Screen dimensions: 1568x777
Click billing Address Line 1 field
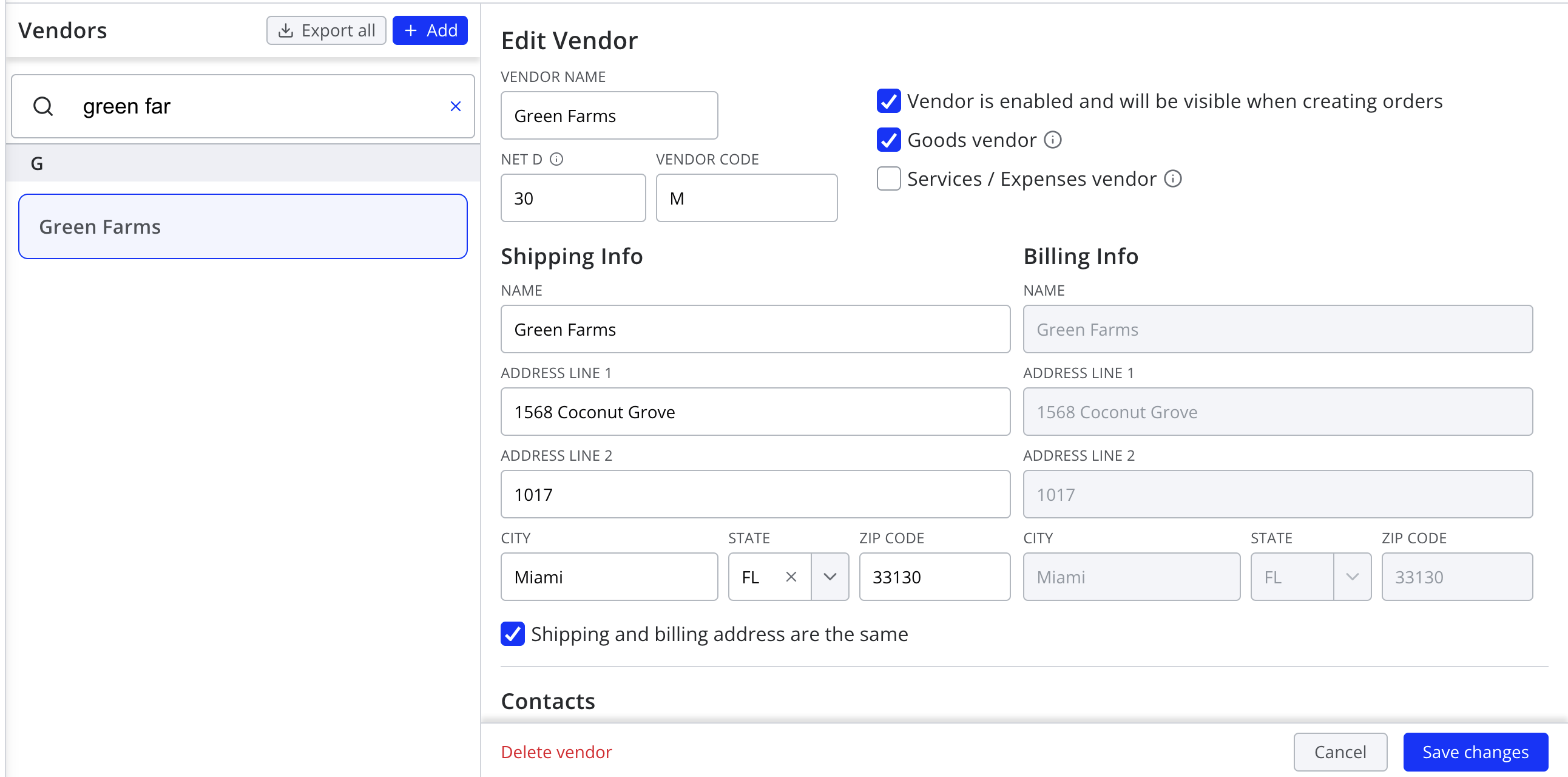click(x=1278, y=412)
